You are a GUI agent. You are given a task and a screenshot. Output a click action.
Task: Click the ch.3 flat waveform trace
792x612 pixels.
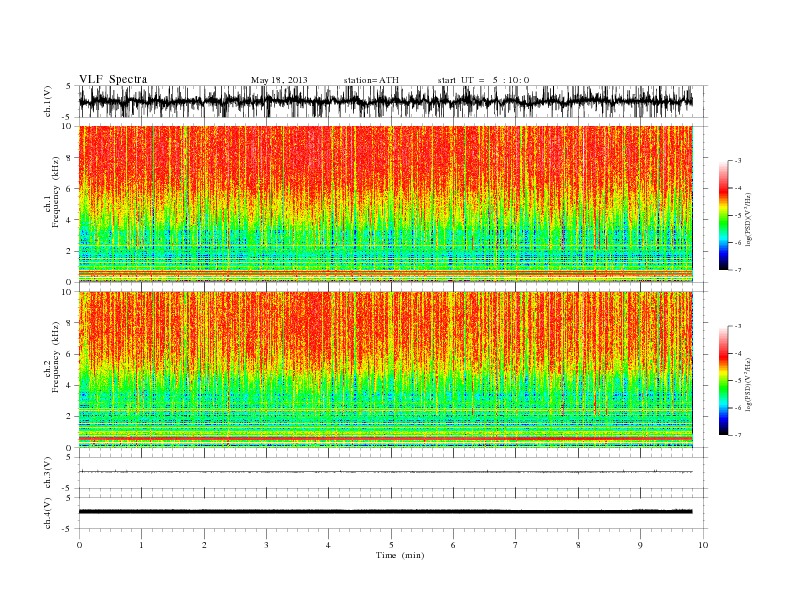coord(385,472)
